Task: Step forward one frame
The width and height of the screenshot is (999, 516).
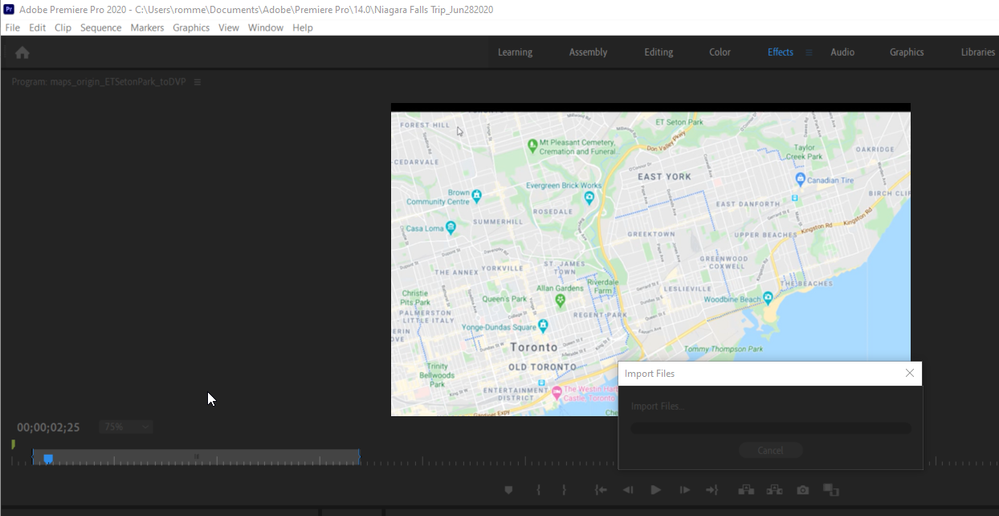Action: tap(685, 490)
